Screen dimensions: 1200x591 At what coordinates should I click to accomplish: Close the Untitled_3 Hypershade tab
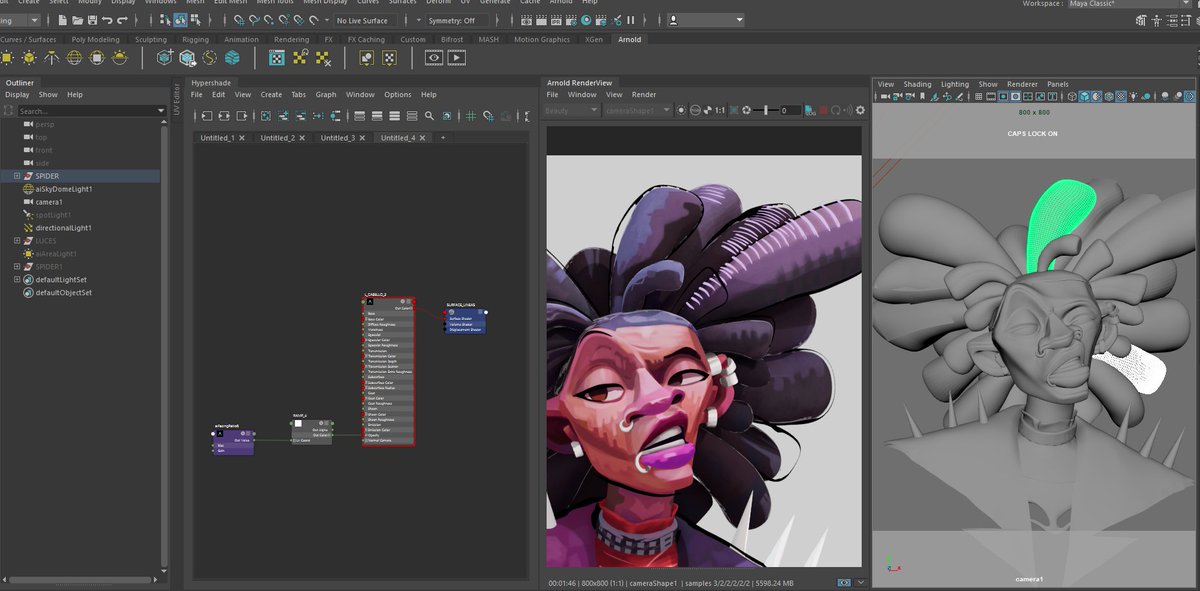[362, 137]
